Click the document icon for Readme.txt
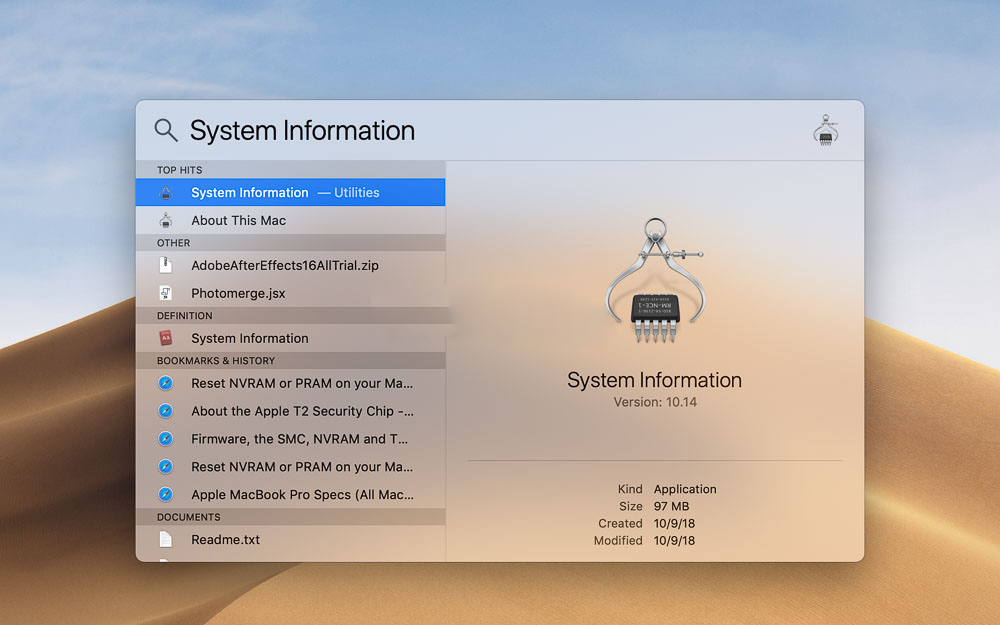This screenshot has height=625, width=1000. pos(166,540)
